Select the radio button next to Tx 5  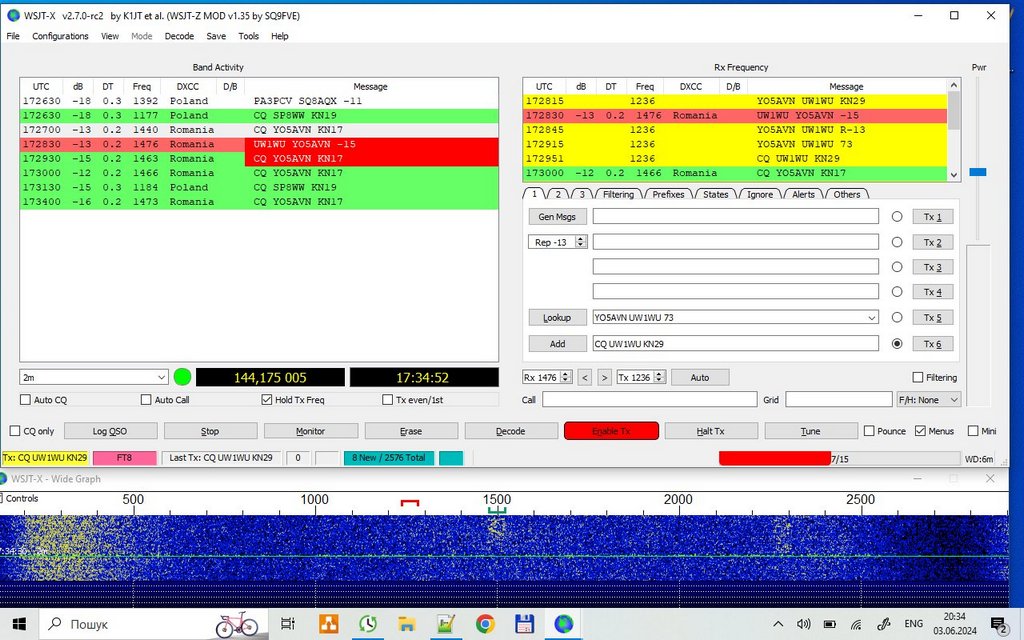click(x=897, y=317)
